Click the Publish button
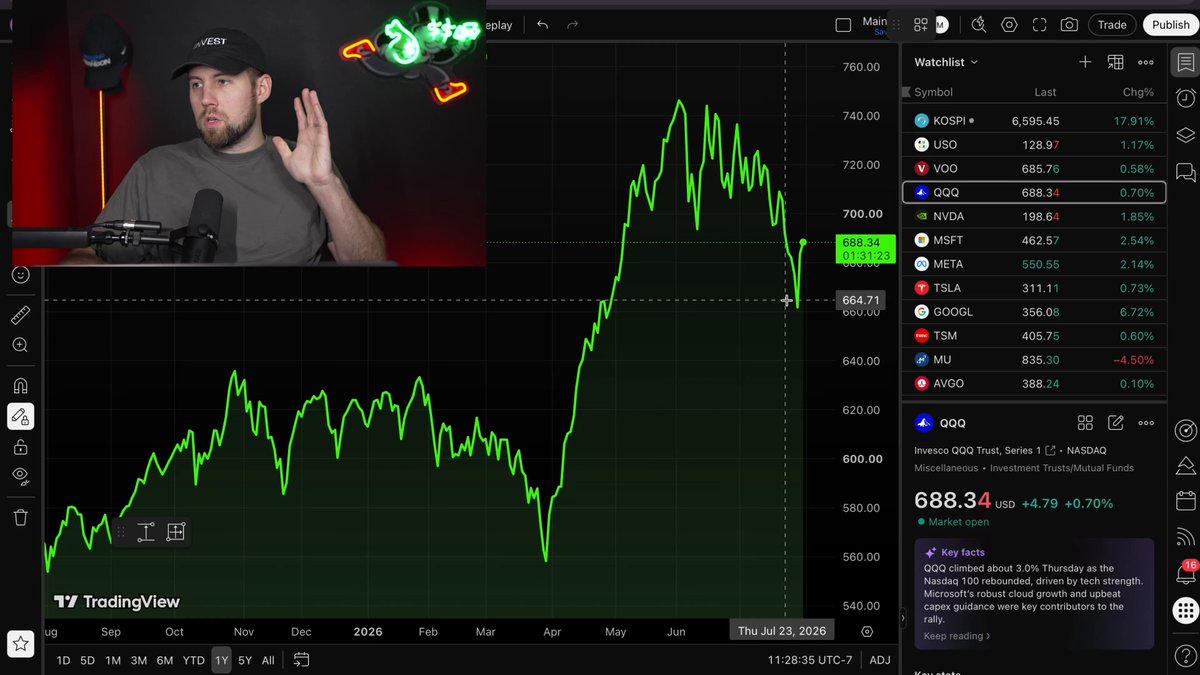This screenshot has width=1200, height=675. click(1170, 25)
